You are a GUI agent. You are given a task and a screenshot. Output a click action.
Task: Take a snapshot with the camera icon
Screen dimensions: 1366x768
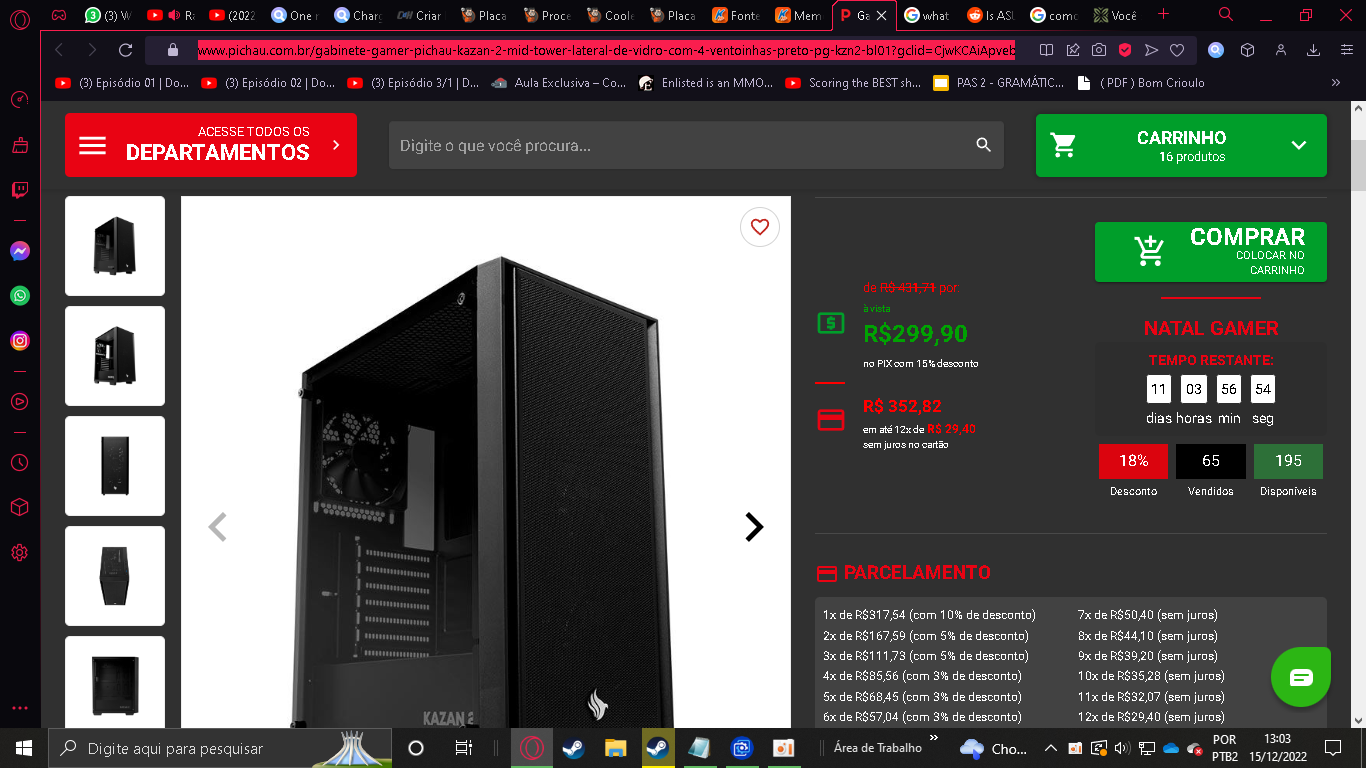pos(1099,50)
